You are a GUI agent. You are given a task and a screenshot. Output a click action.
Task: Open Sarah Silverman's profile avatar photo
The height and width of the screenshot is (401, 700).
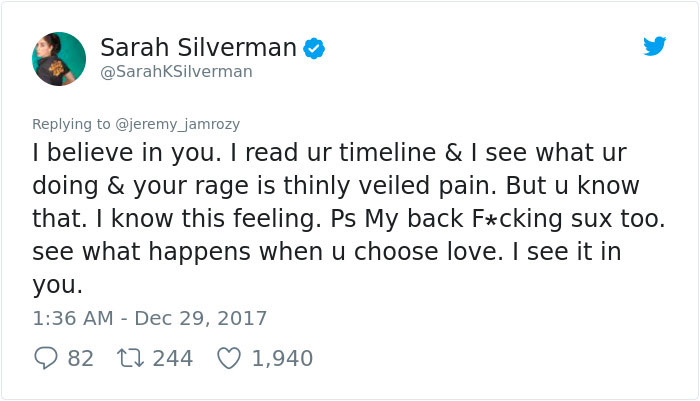(59, 59)
